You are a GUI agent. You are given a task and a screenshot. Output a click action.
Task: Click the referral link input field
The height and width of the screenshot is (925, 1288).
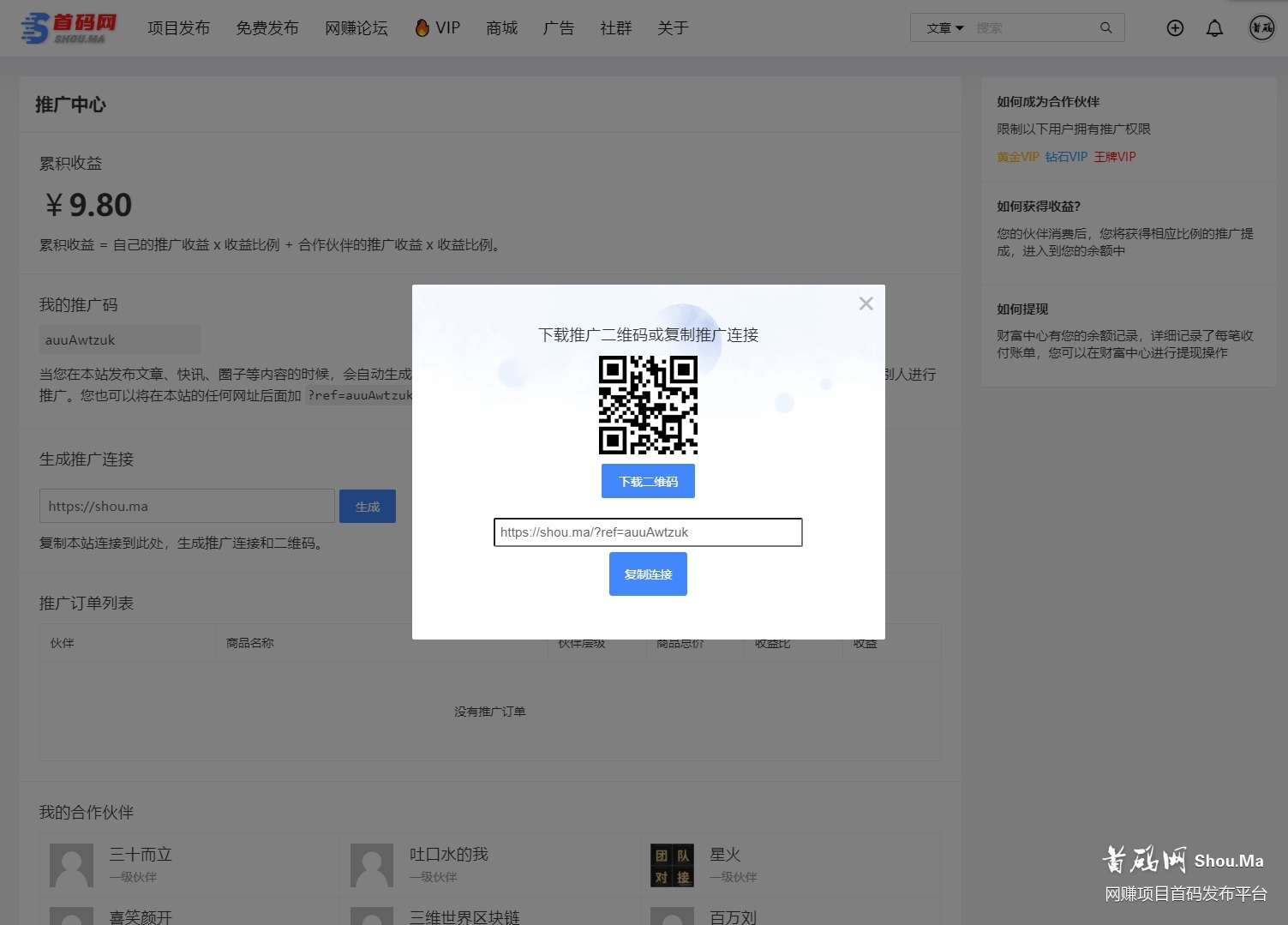[648, 532]
